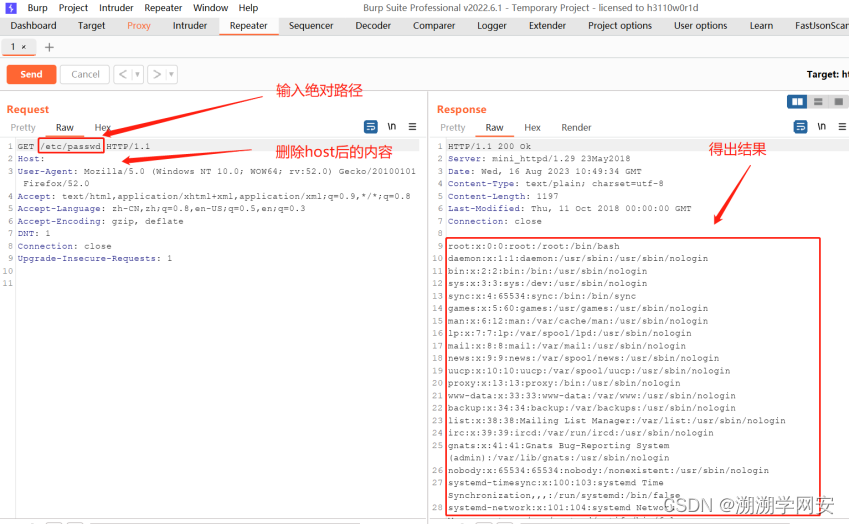
Task: Switch Response view to Raw
Action: click(x=494, y=128)
